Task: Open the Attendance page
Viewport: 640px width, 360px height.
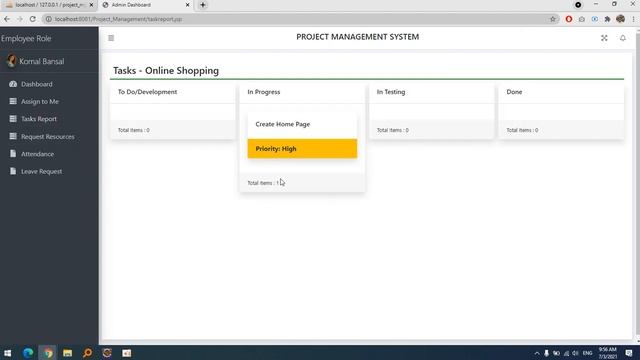Action: (38, 154)
